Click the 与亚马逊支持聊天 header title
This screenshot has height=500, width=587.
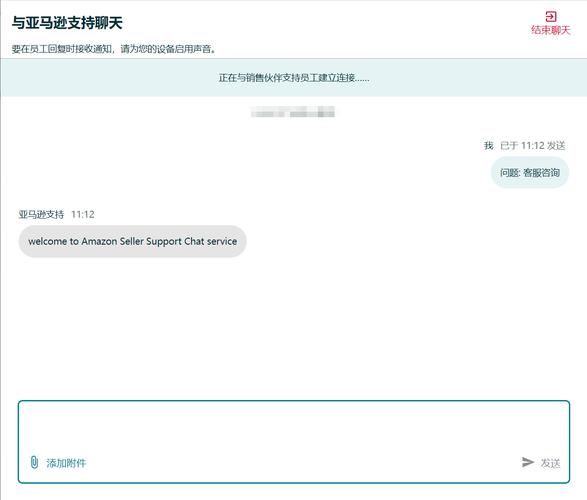click(x=67, y=23)
